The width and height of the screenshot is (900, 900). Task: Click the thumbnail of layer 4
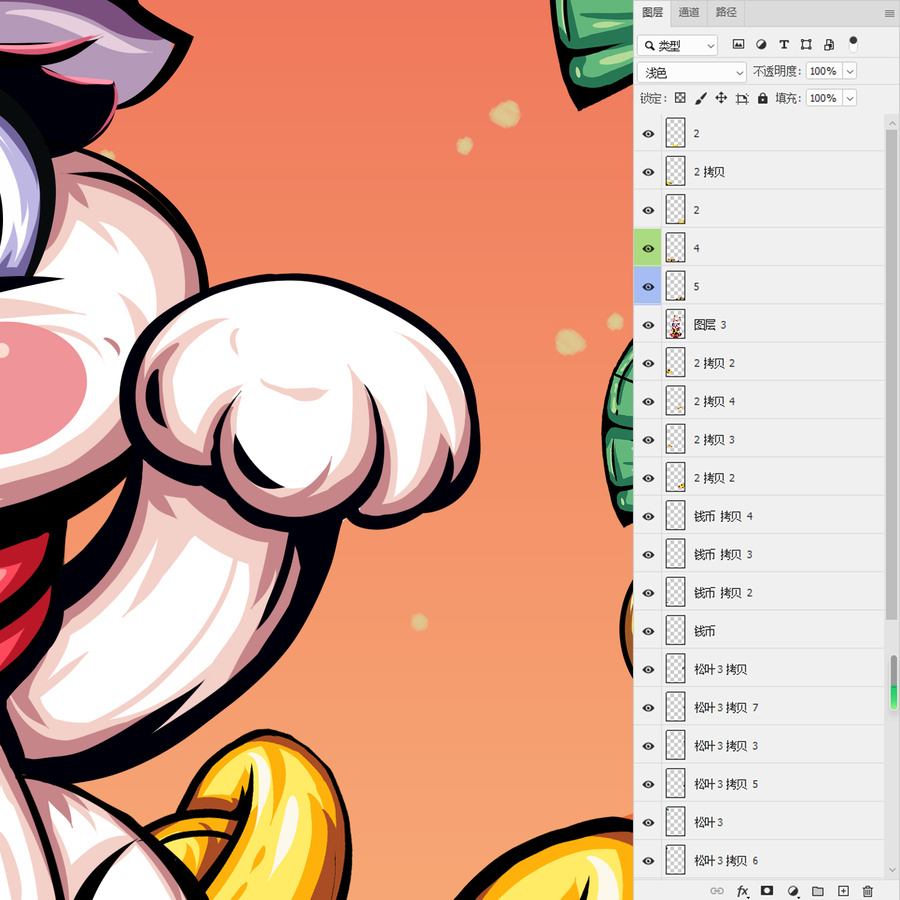(x=676, y=248)
